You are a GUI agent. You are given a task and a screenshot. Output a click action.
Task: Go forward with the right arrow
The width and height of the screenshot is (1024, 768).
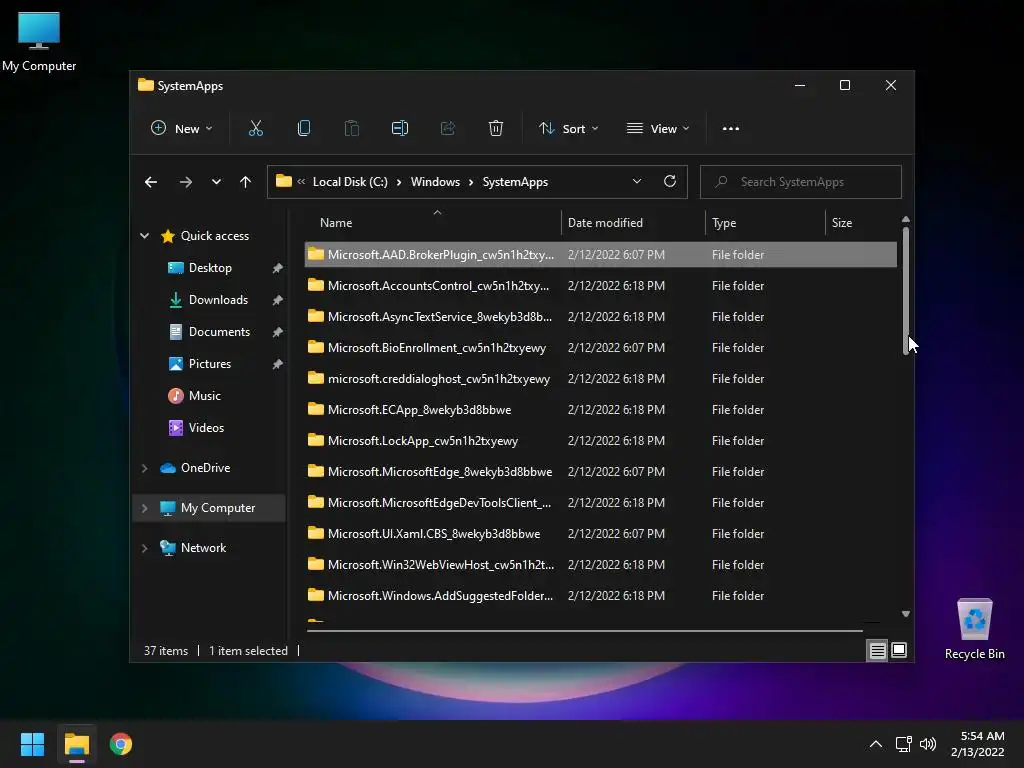185,182
